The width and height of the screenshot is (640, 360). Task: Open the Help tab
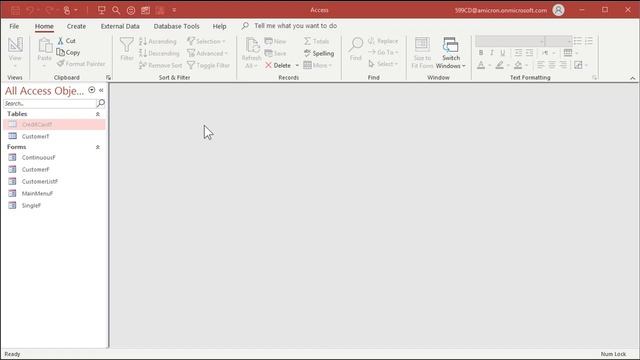coord(219,26)
